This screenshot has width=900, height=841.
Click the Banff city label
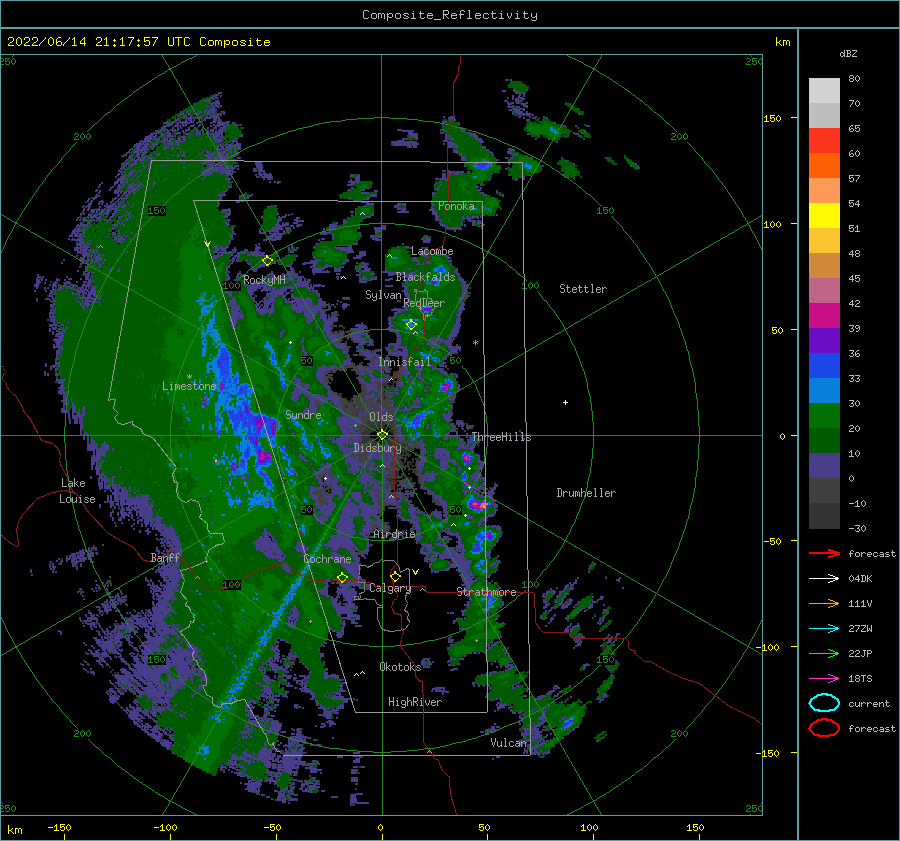[x=165, y=557]
